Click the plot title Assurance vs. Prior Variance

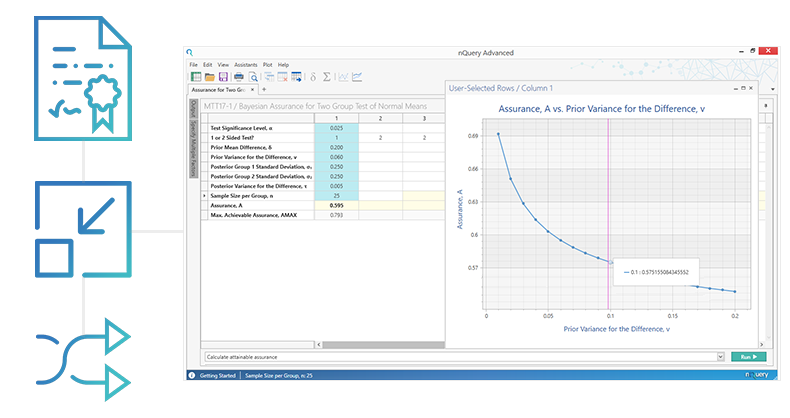602,109
